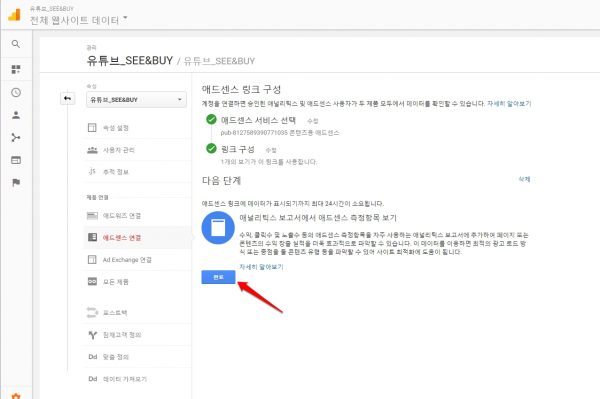Screen dimensions: 600x399
Task: Open the Acquisition branching sidebar icon
Action: [16, 137]
